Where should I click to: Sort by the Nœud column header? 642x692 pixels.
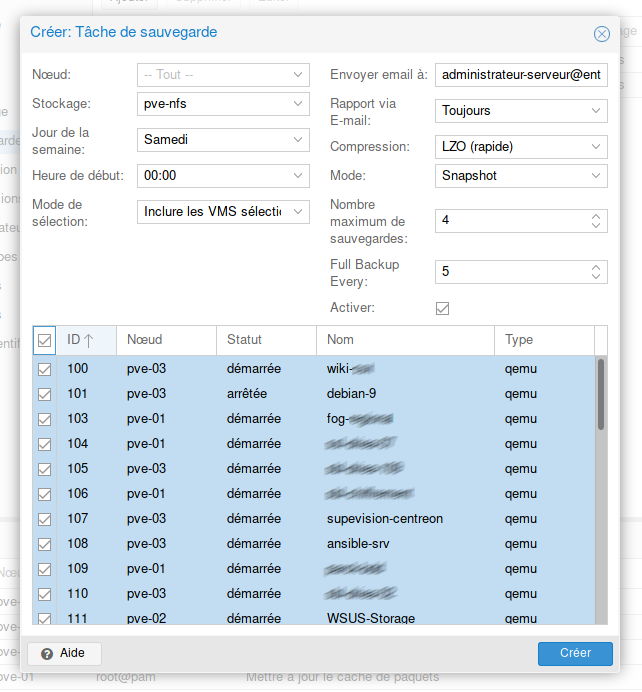166,340
